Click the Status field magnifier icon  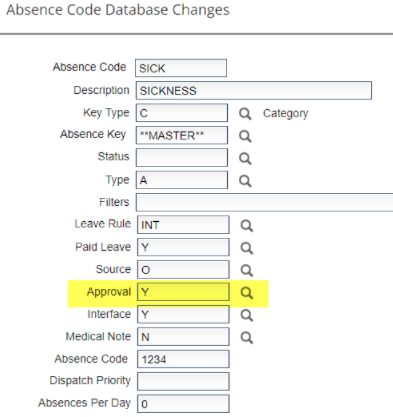click(245, 158)
